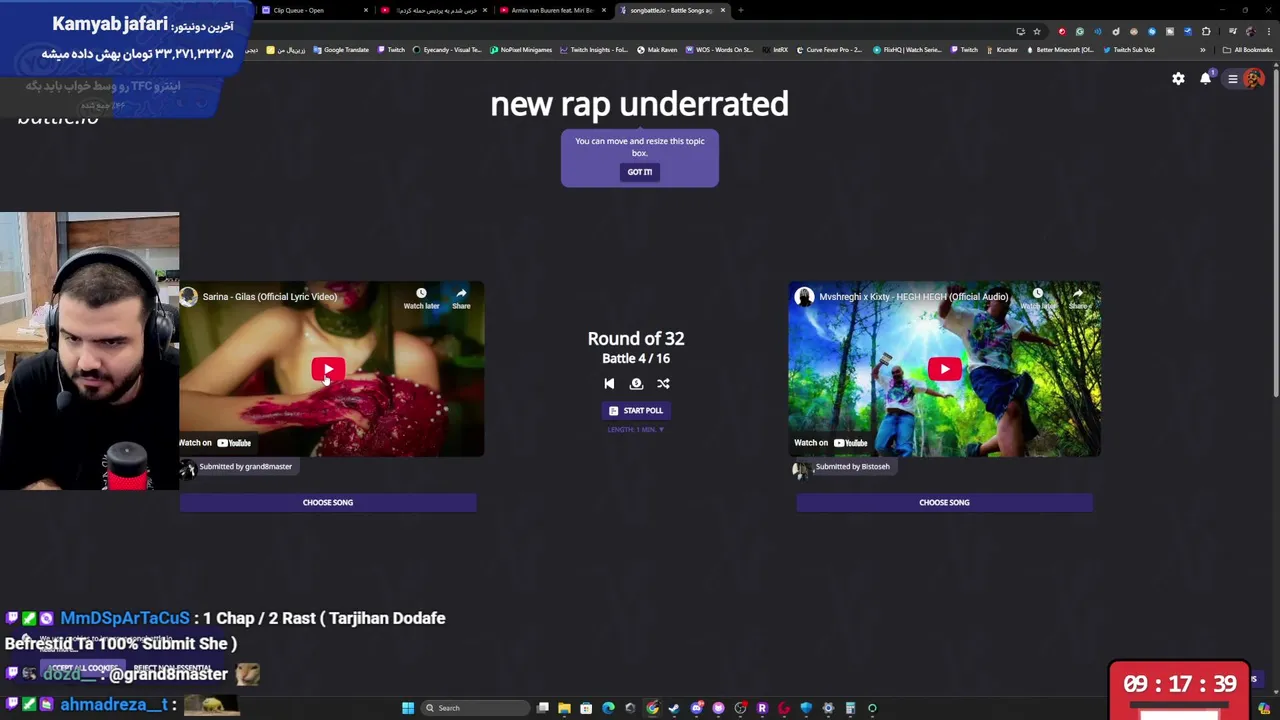Screen dimensions: 1280x720
Task: Open Twitch Insights bookmark
Action: 594,49
